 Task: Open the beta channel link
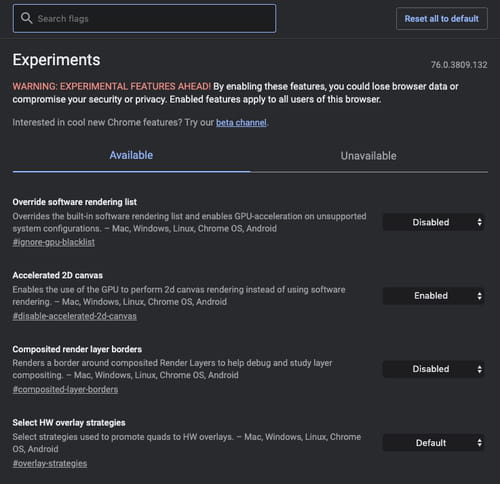pos(241,123)
